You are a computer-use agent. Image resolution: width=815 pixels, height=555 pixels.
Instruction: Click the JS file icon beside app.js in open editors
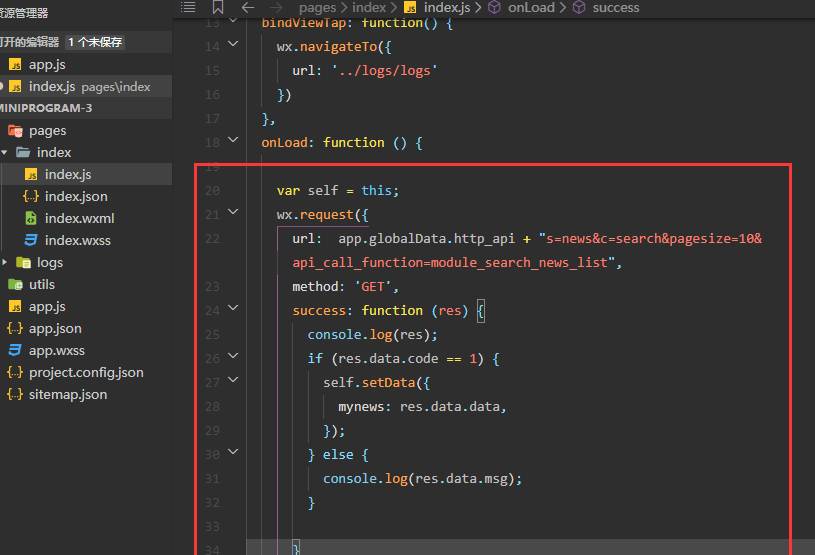pyautogui.click(x=15, y=64)
